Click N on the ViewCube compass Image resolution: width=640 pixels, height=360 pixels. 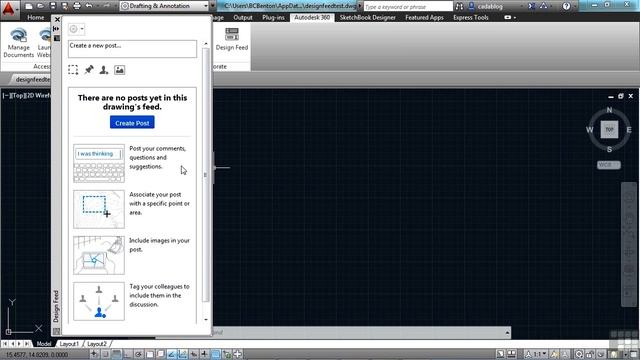(609, 110)
